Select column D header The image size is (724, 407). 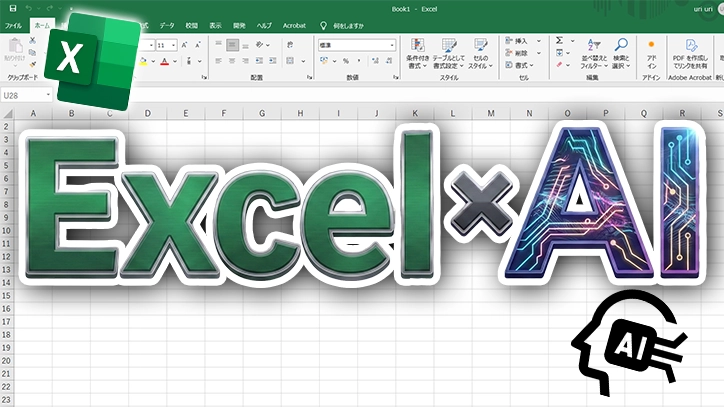pyautogui.click(x=146, y=113)
